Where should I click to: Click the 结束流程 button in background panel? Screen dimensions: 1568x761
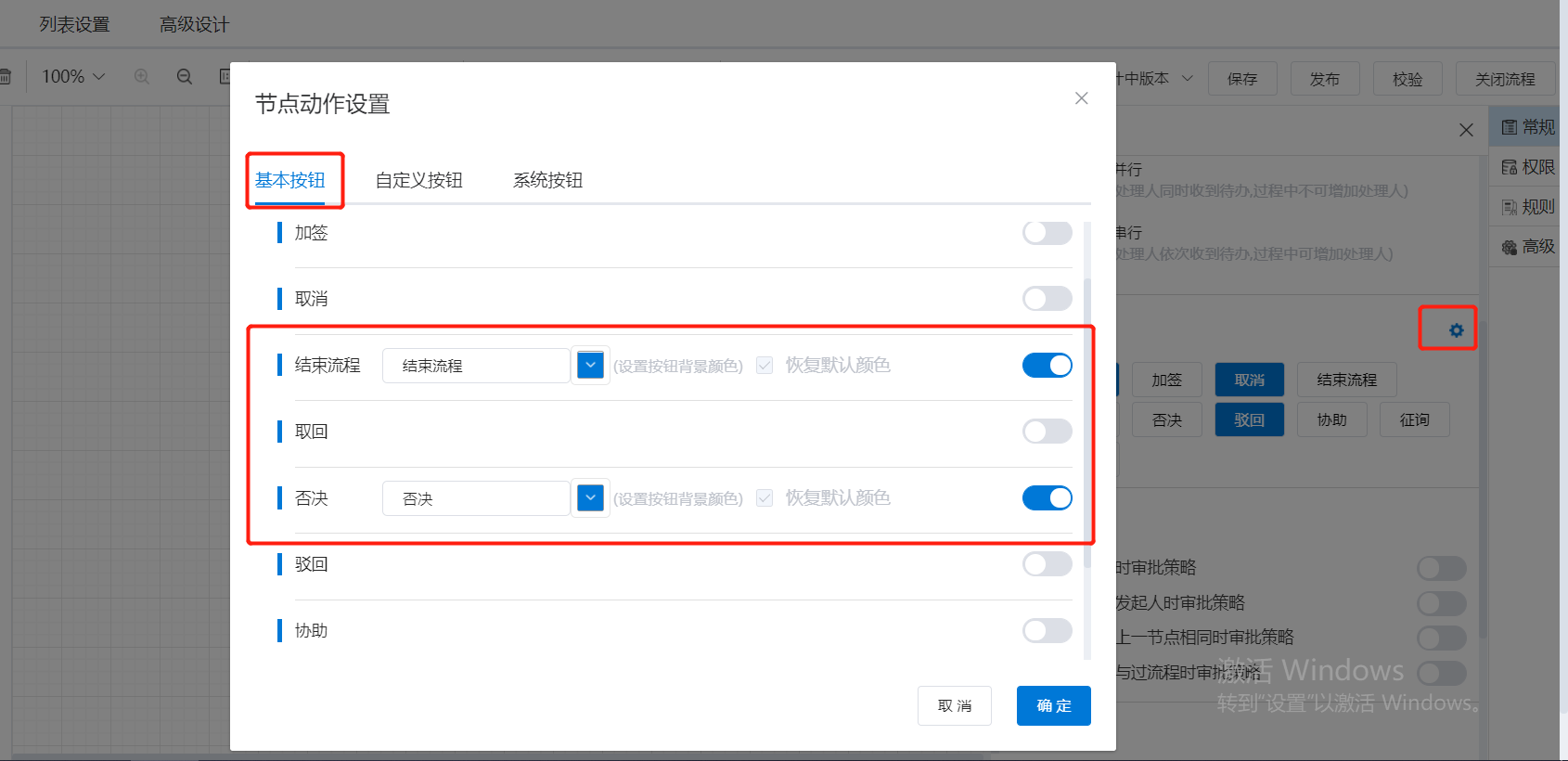[x=1347, y=380]
